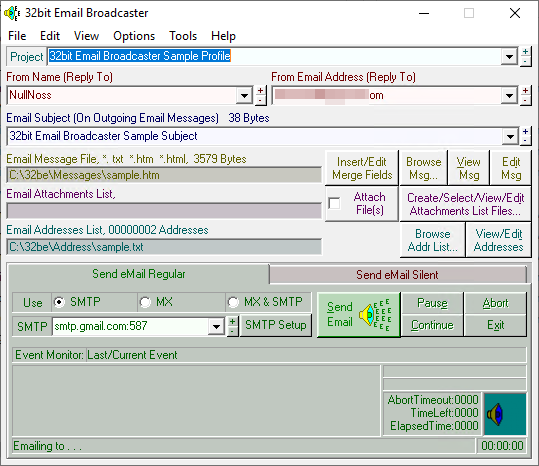Image resolution: width=539 pixels, height=466 pixels.
Task: Click the ElapsedTime:0000 readout
Action: click(434, 426)
